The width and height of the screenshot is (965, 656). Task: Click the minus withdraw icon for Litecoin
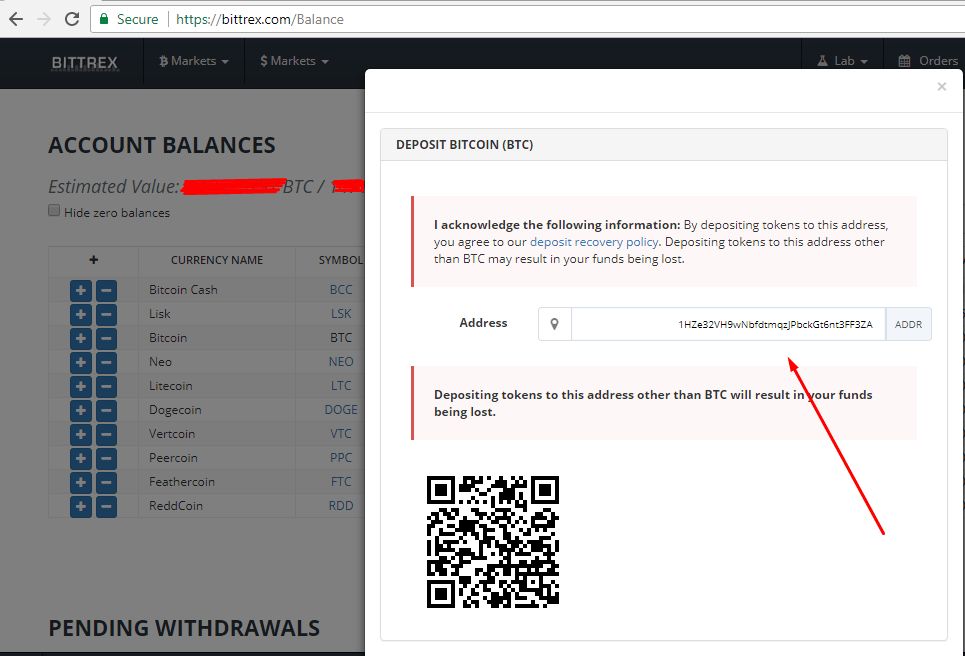click(x=106, y=386)
